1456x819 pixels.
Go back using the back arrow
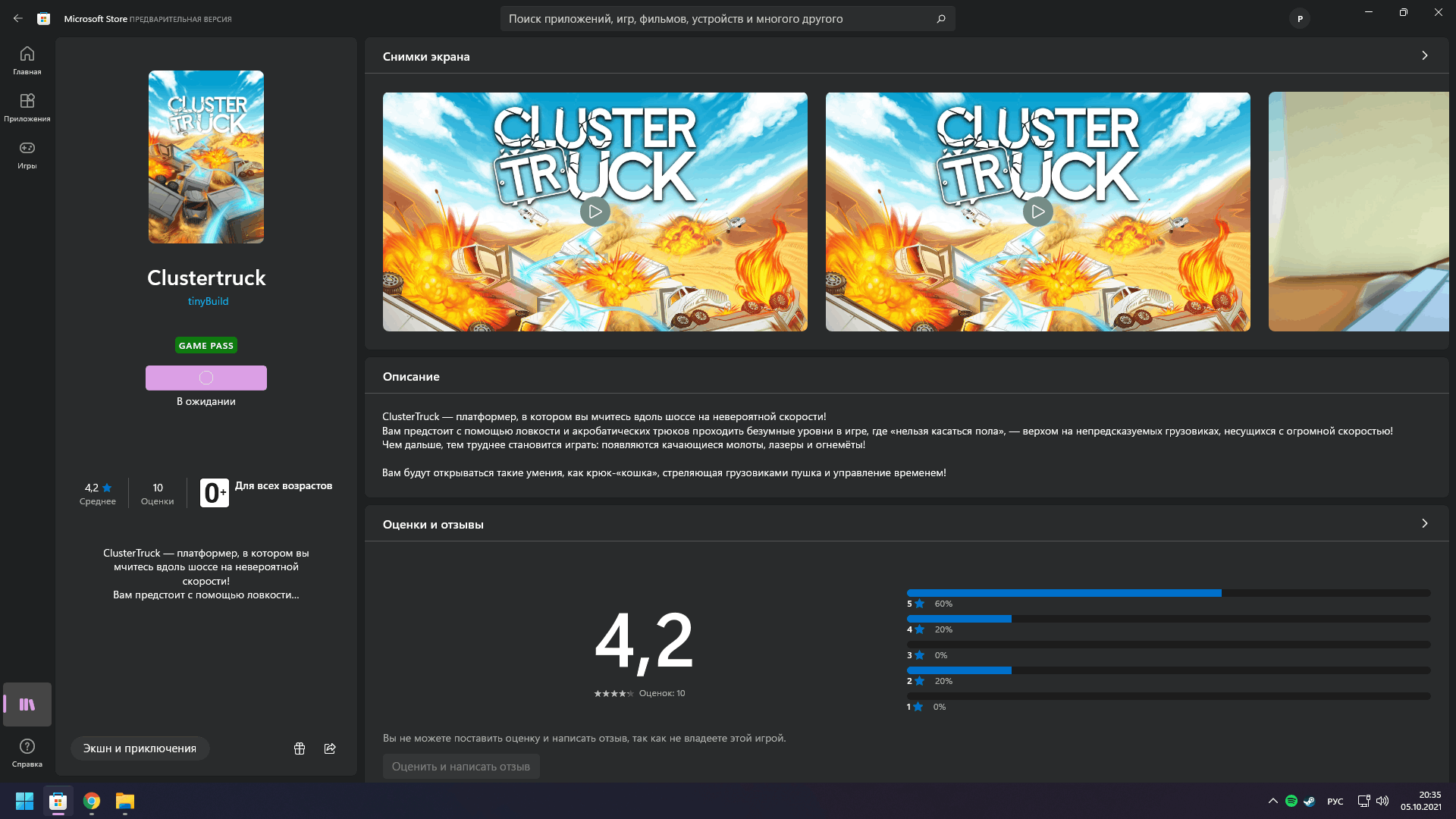point(18,19)
